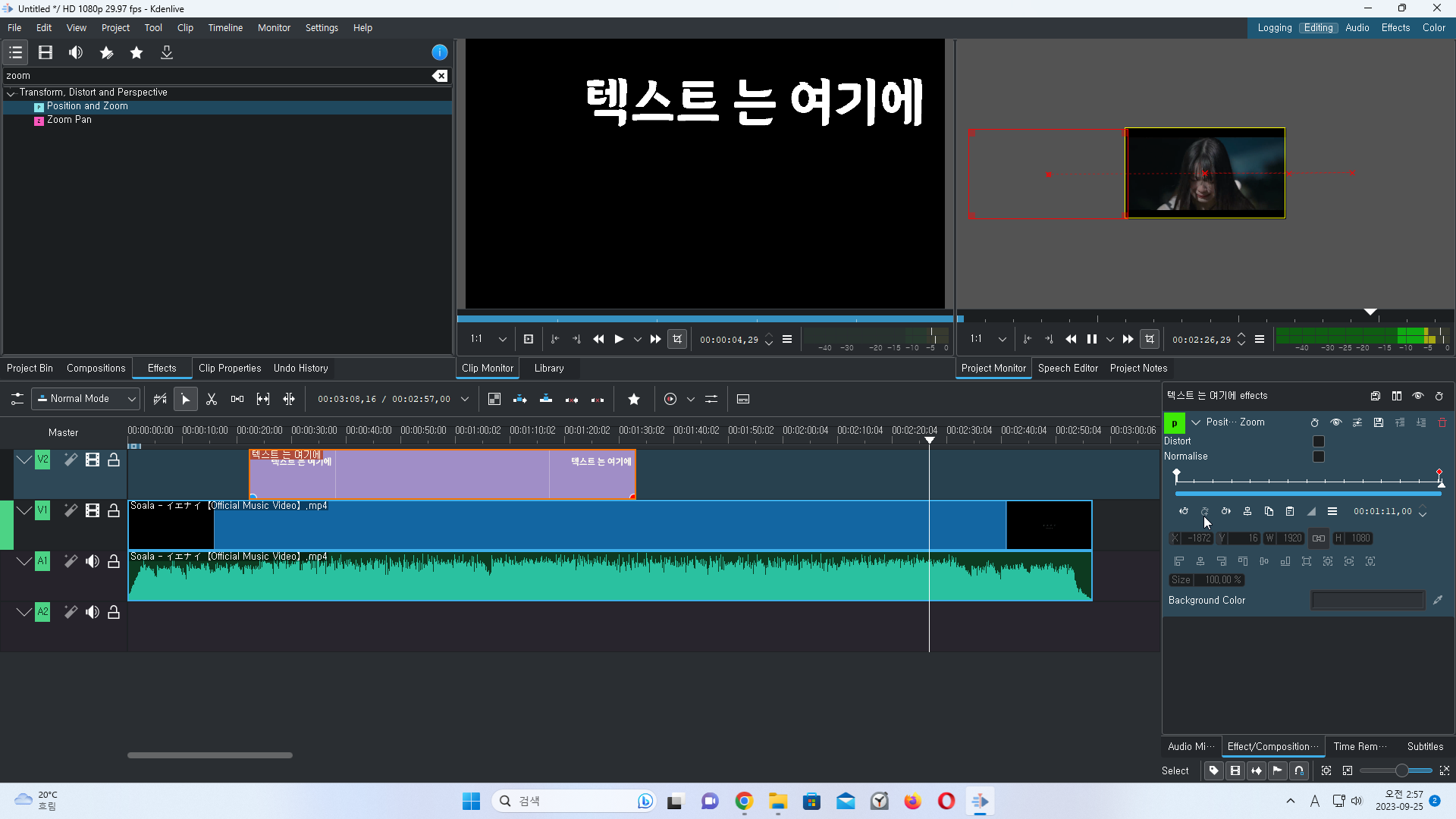
Task: Collapse track V2 chevron
Action: coord(24,460)
